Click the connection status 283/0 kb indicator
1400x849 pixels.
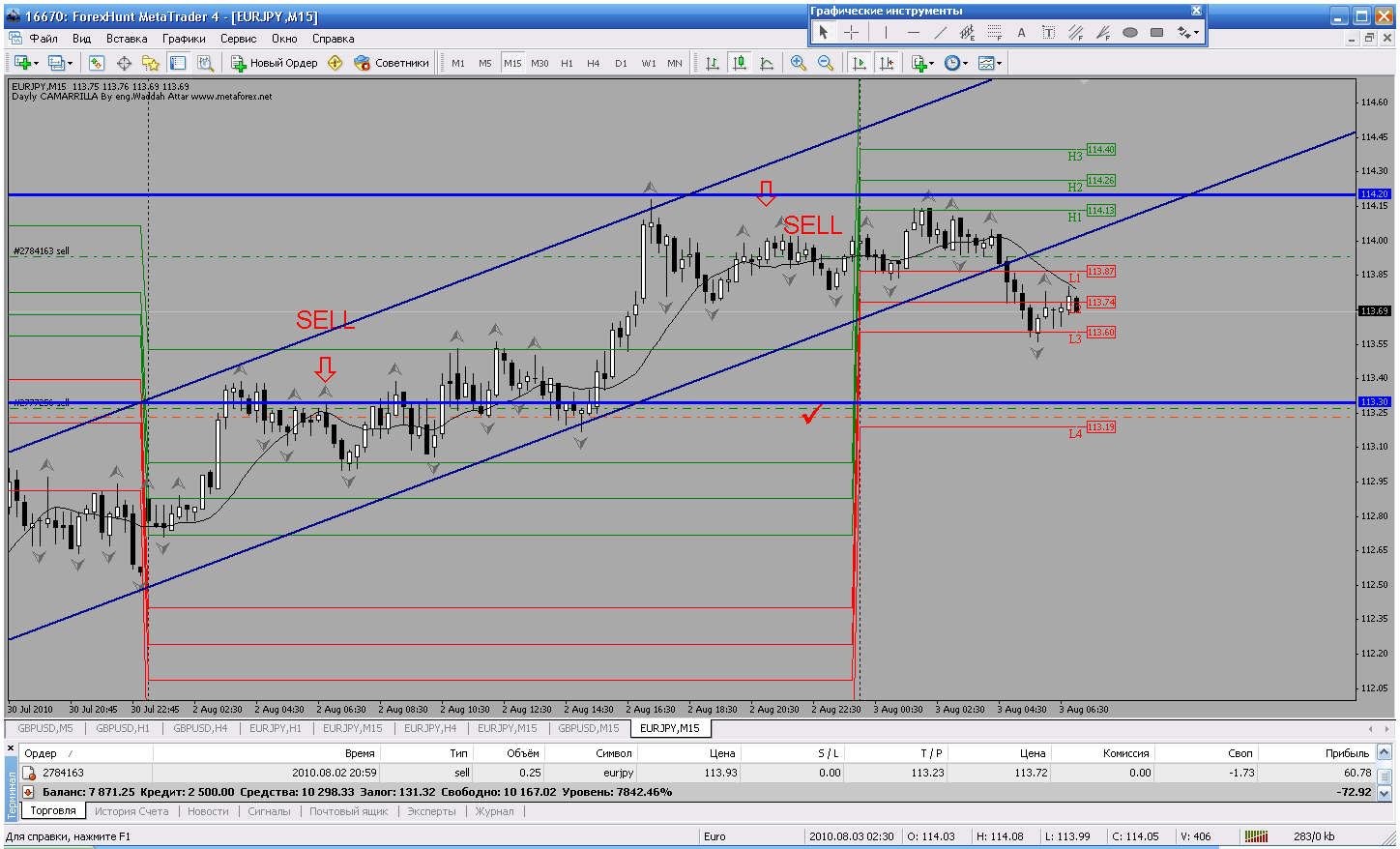tap(1313, 836)
